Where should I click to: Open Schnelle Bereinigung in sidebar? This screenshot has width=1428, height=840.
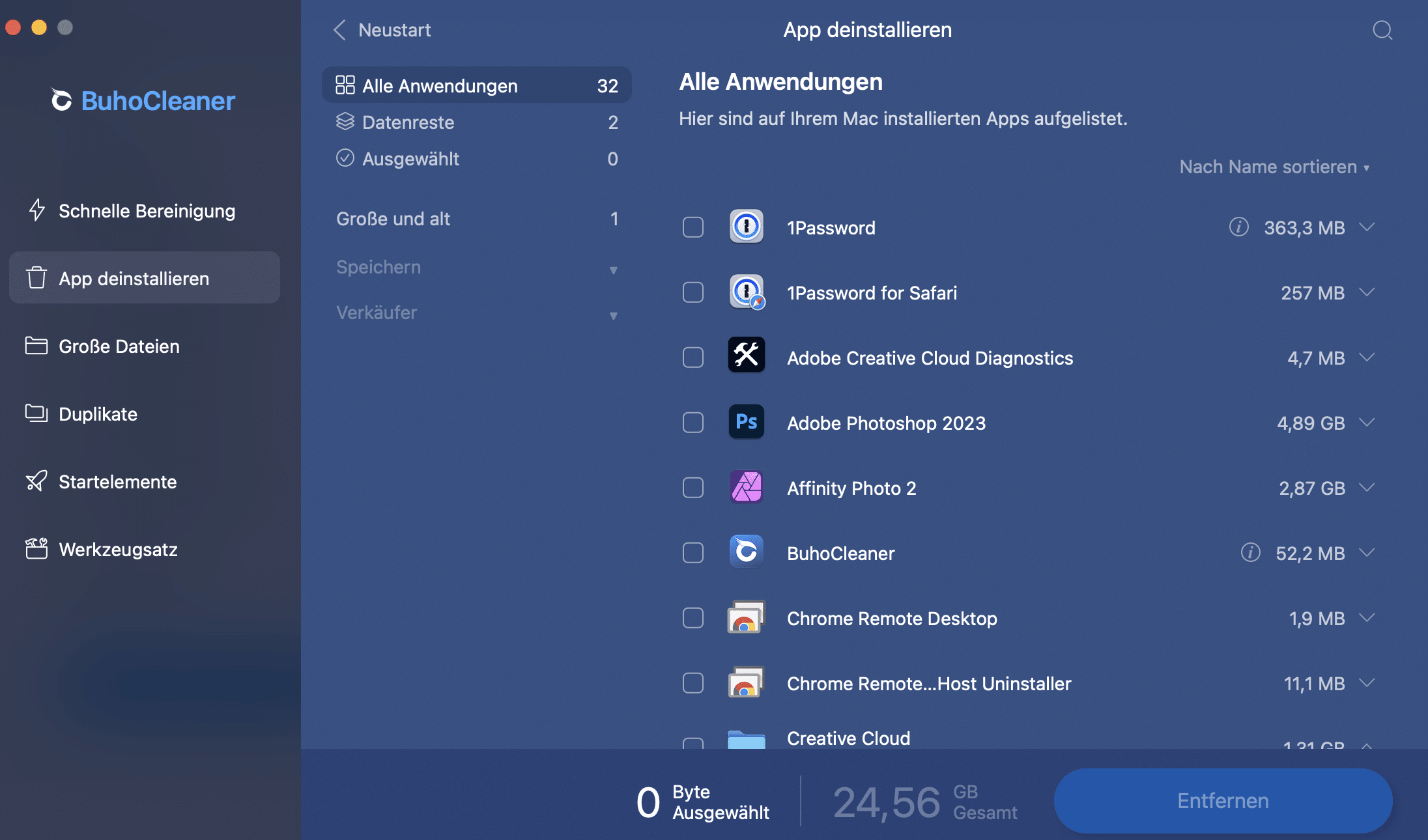click(145, 210)
